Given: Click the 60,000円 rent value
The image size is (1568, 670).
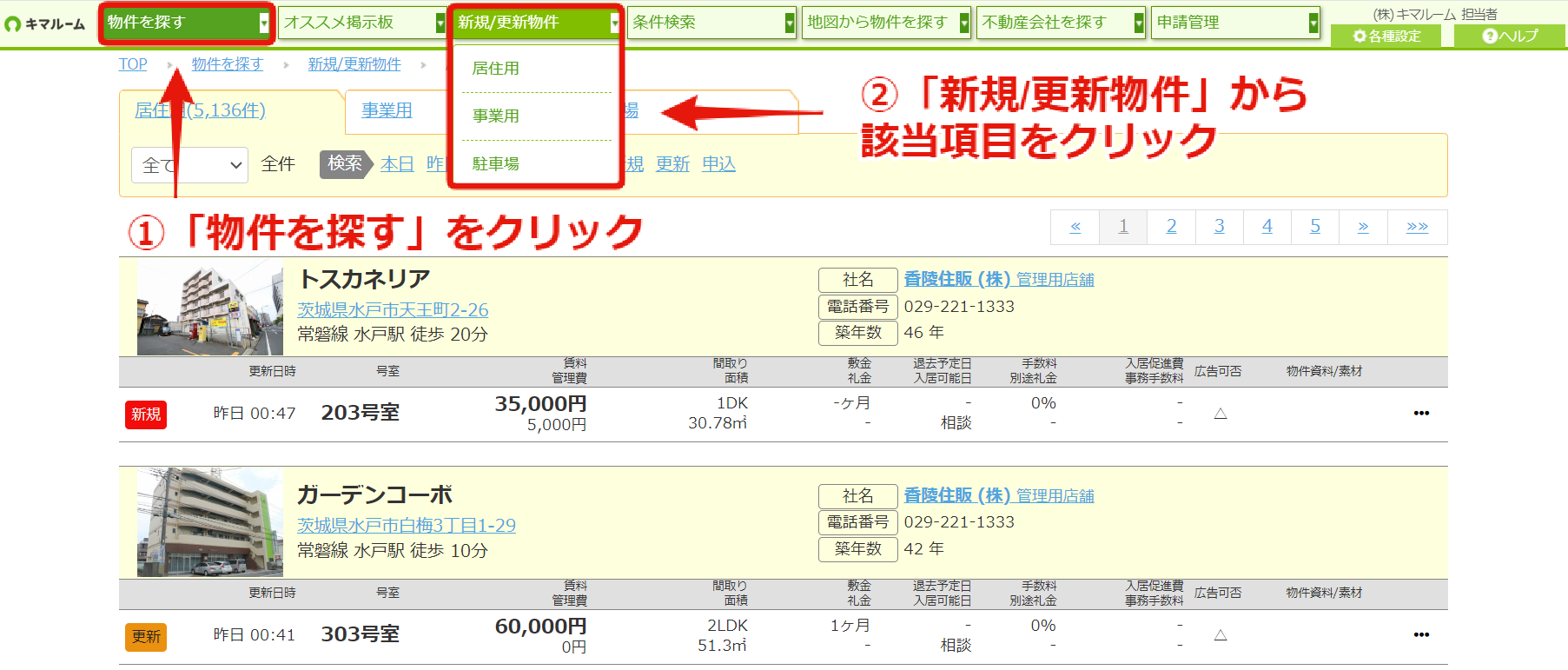Looking at the screenshot, I should [540, 627].
